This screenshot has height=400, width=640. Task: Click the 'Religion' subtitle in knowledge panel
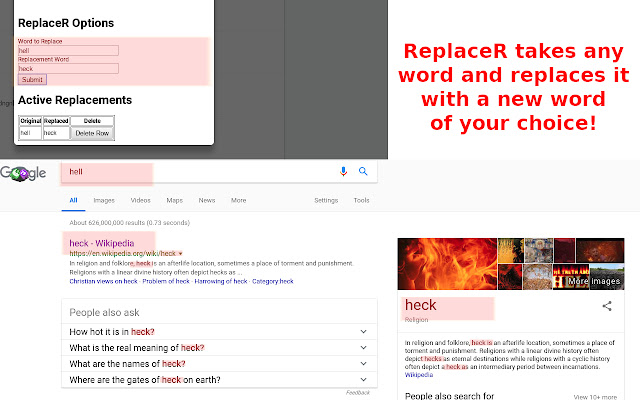(x=416, y=320)
